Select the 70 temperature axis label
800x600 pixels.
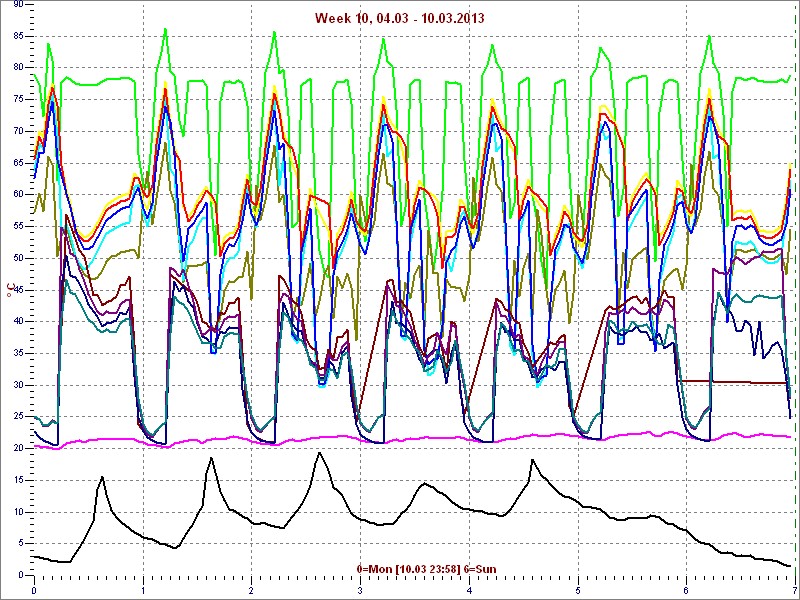[18, 131]
